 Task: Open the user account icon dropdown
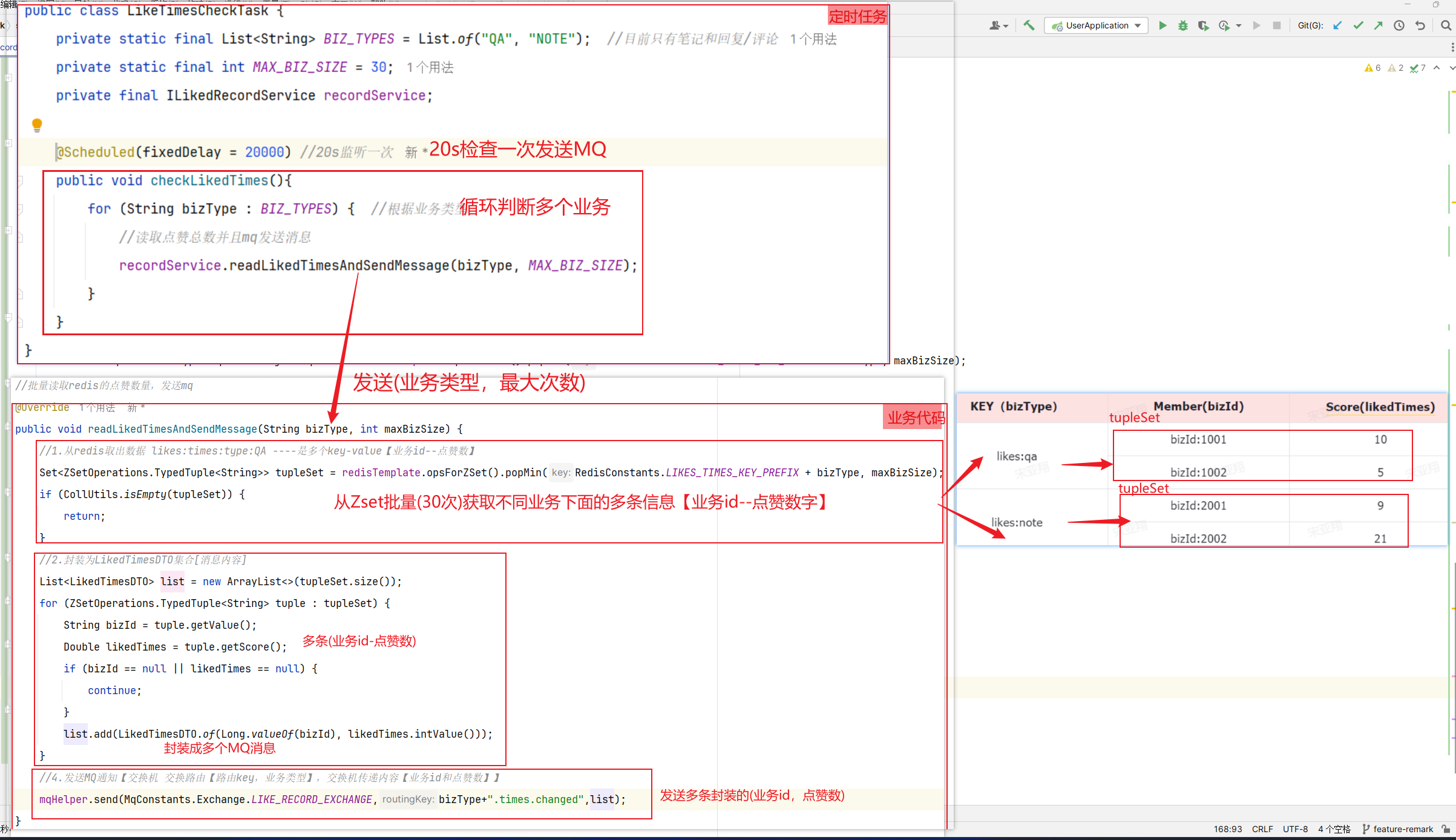(999, 25)
